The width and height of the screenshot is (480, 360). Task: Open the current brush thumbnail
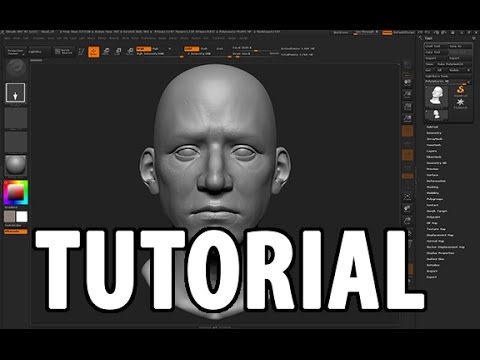pyautogui.click(x=16, y=68)
